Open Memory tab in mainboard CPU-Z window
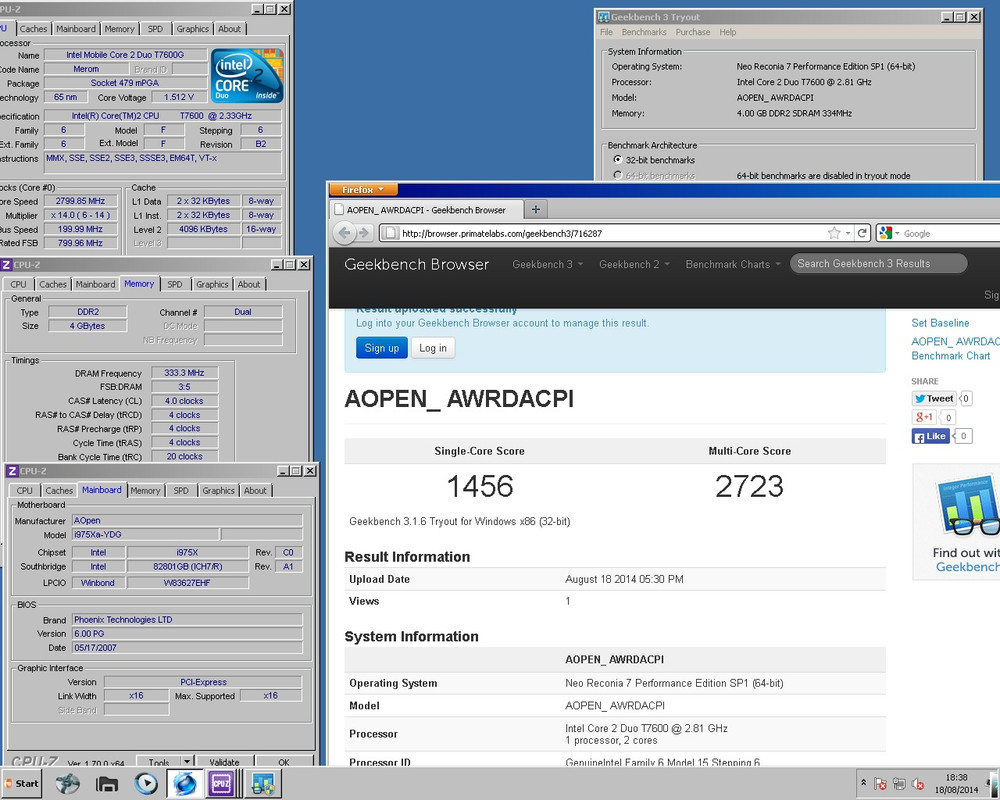The height and width of the screenshot is (800, 1000). point(145,491)
